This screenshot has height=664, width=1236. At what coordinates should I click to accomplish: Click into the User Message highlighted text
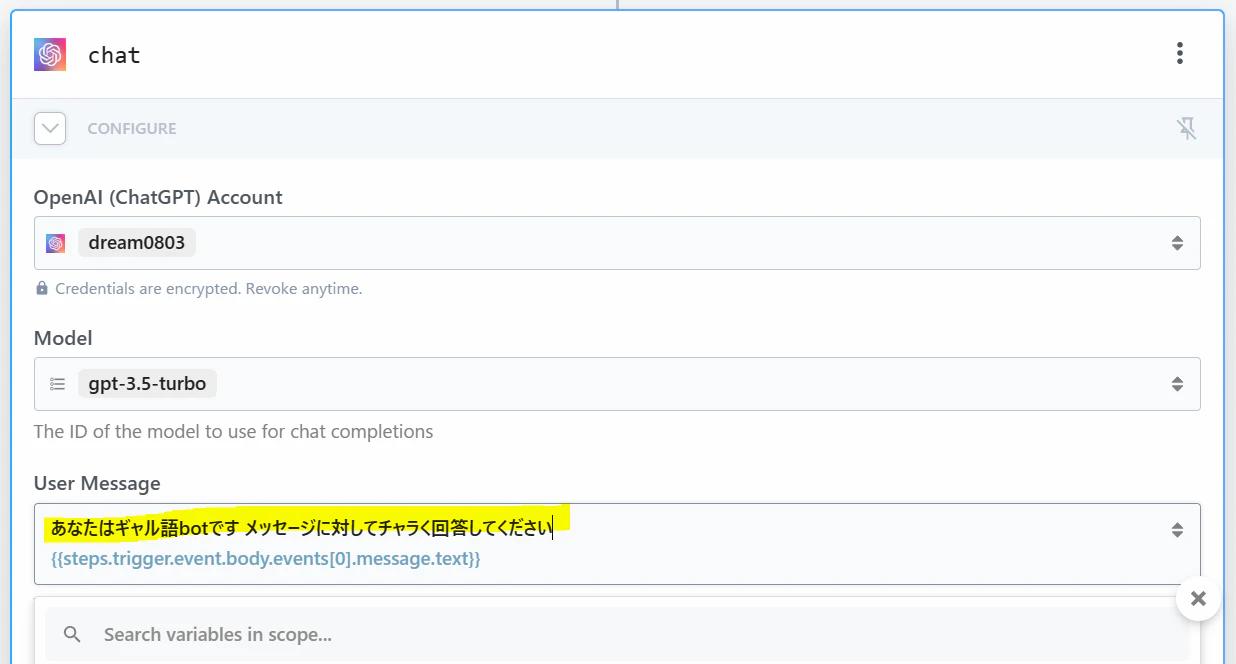coord(302,527)
